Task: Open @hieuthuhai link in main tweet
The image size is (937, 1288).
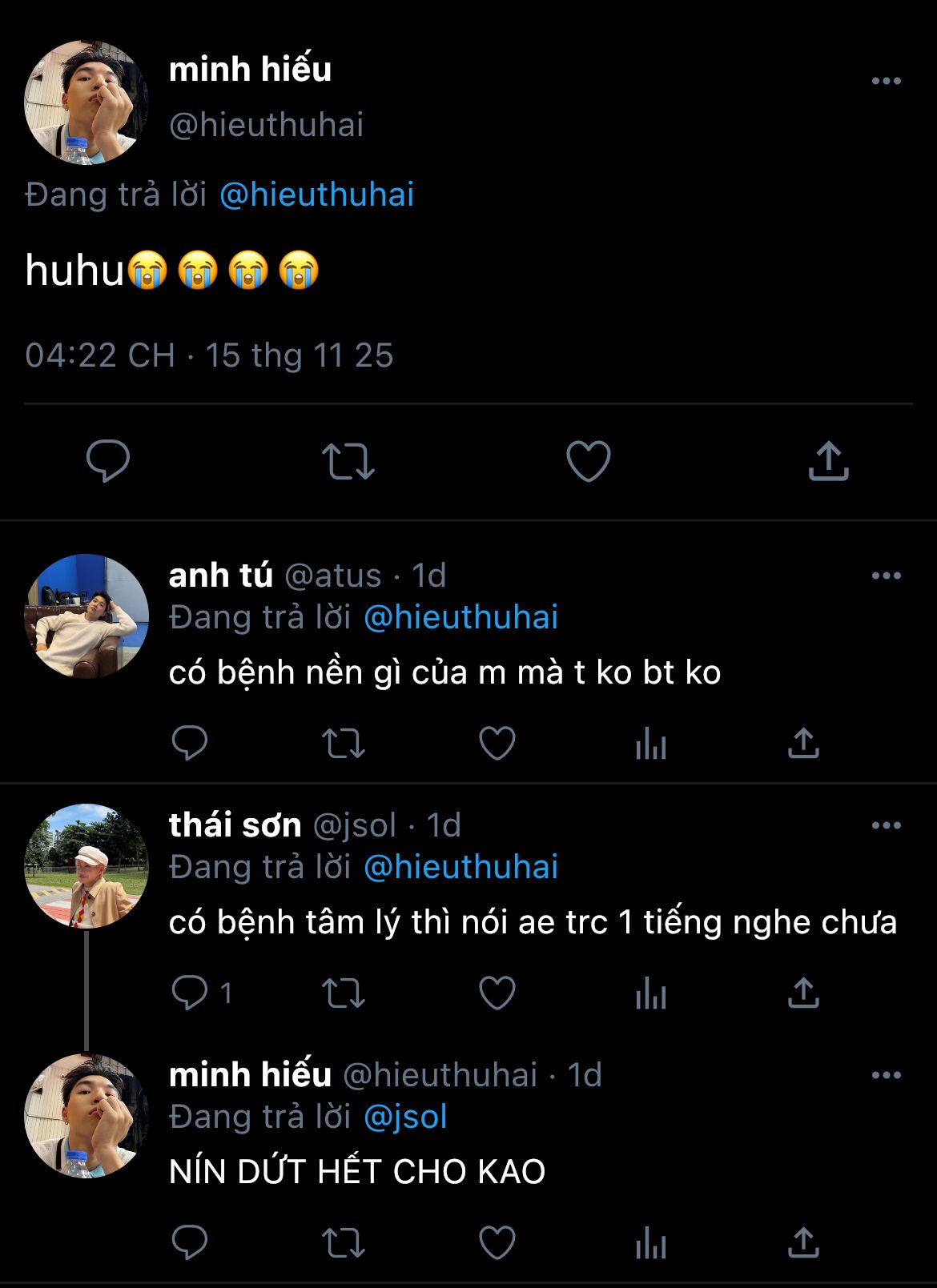Action: point(316,195)
